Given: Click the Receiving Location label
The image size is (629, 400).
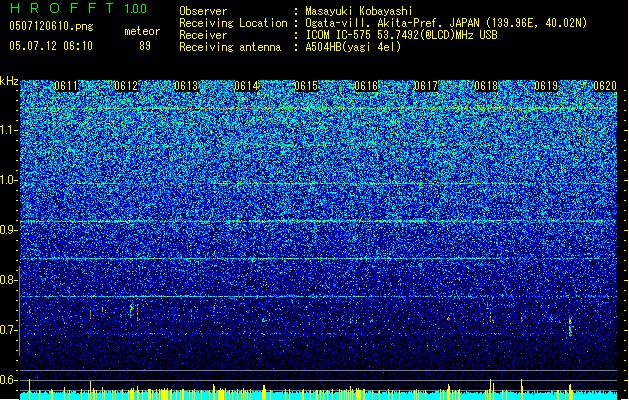Looking at the screenshot, I should coord(233,23).
